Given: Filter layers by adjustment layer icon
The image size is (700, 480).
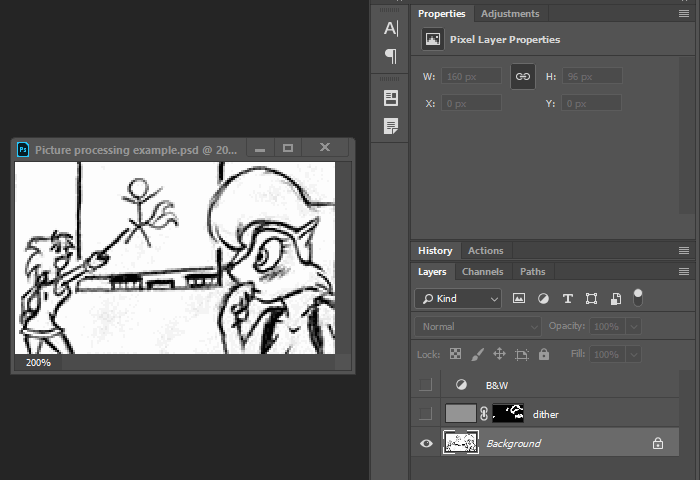Looking at the screenshot, I should click(543, 298).
